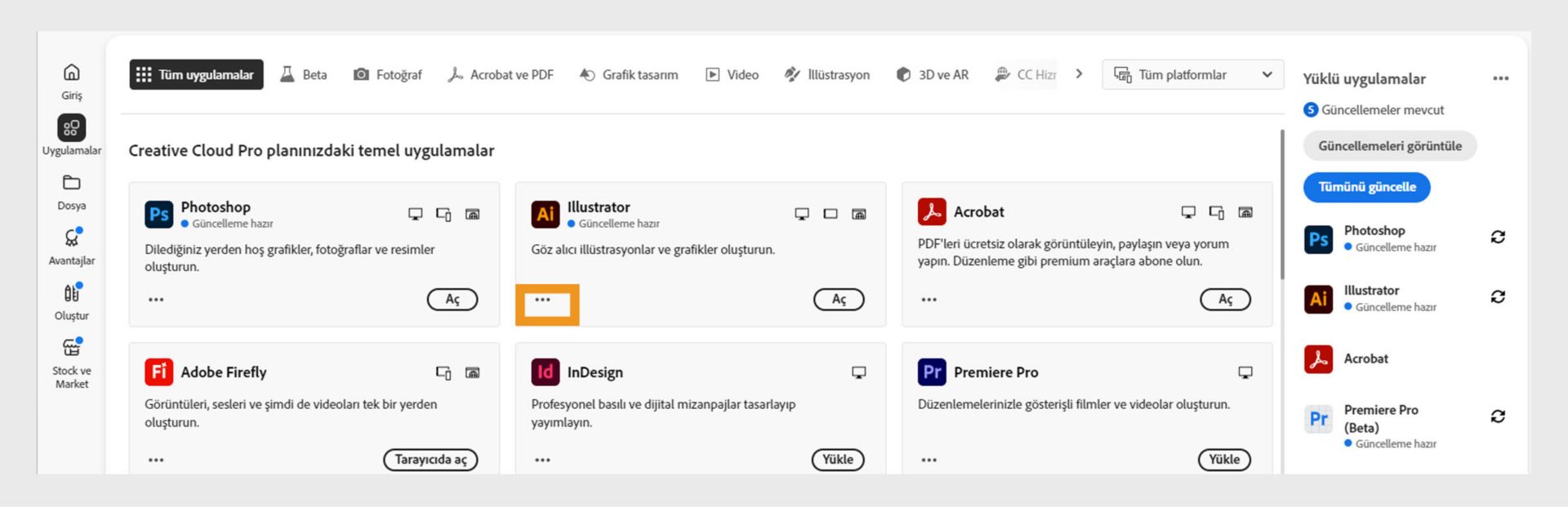Switch to the CC Hız tab
The height and width of the screenshot is (507, 1568).
pos(1026,74)
